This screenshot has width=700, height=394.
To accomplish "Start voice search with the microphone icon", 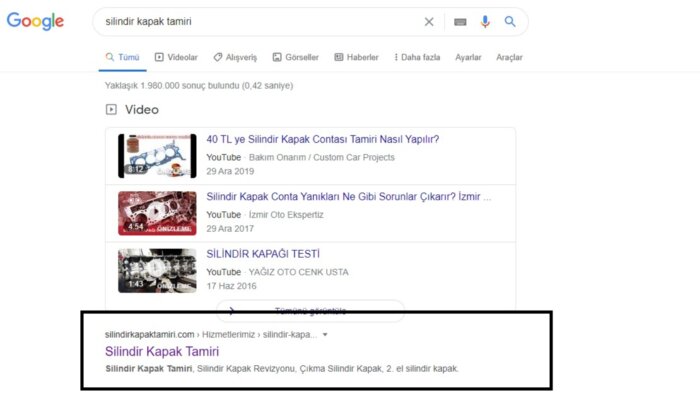I will click(x=485, y=21).
